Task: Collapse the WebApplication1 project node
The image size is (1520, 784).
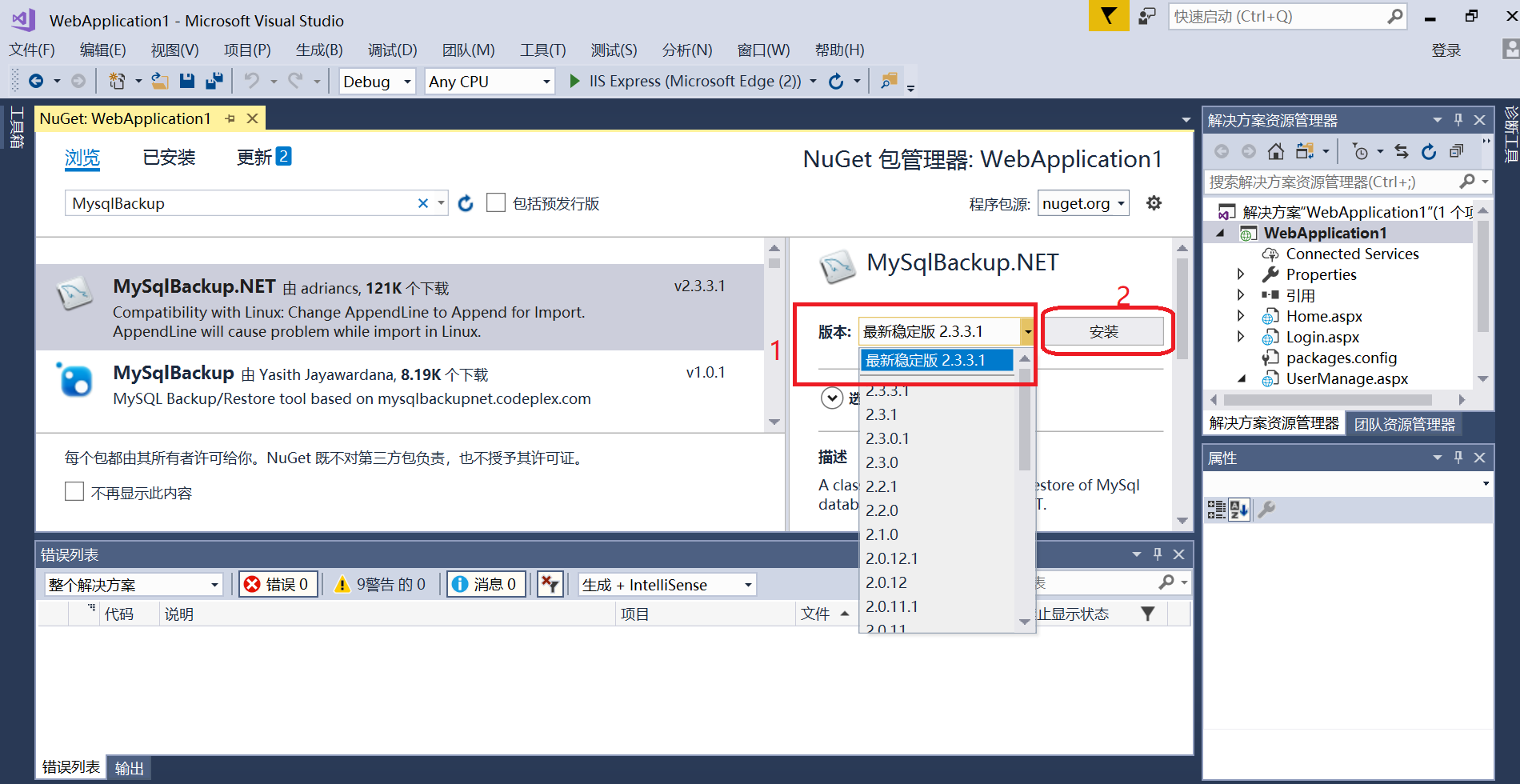Action: 1221,233
